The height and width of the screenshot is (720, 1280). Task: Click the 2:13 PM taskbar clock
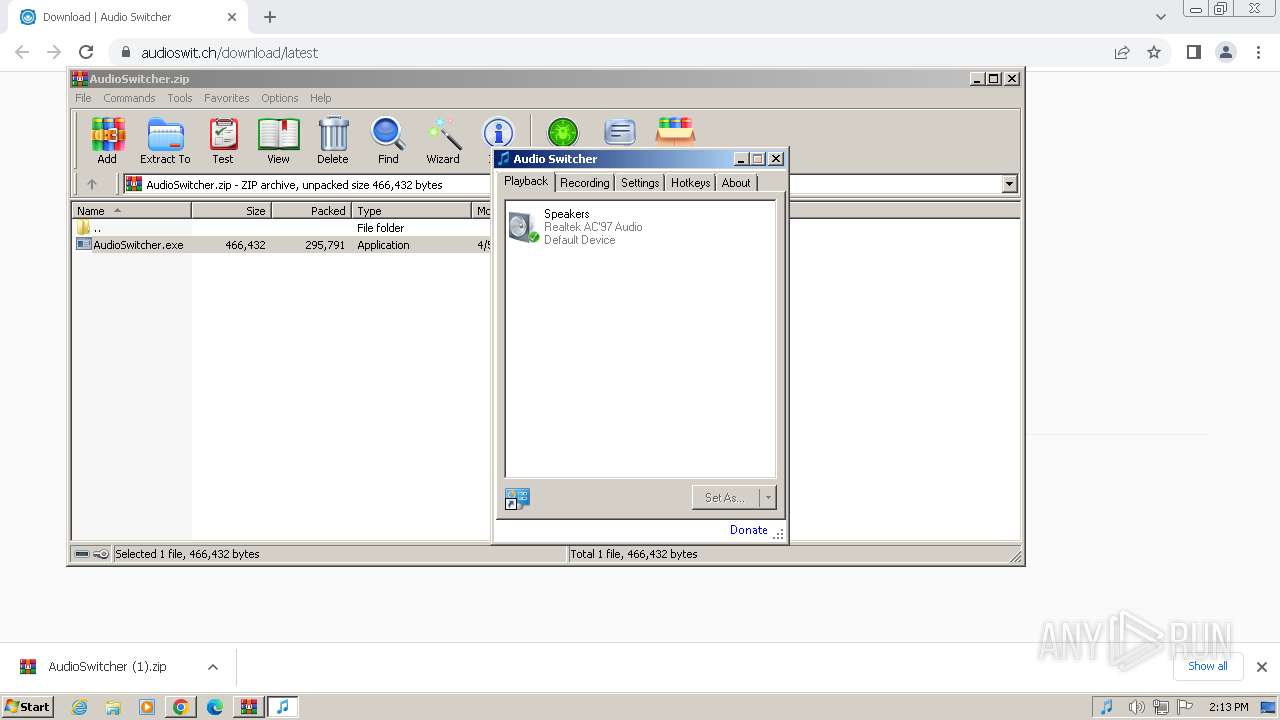(1229, 707)
